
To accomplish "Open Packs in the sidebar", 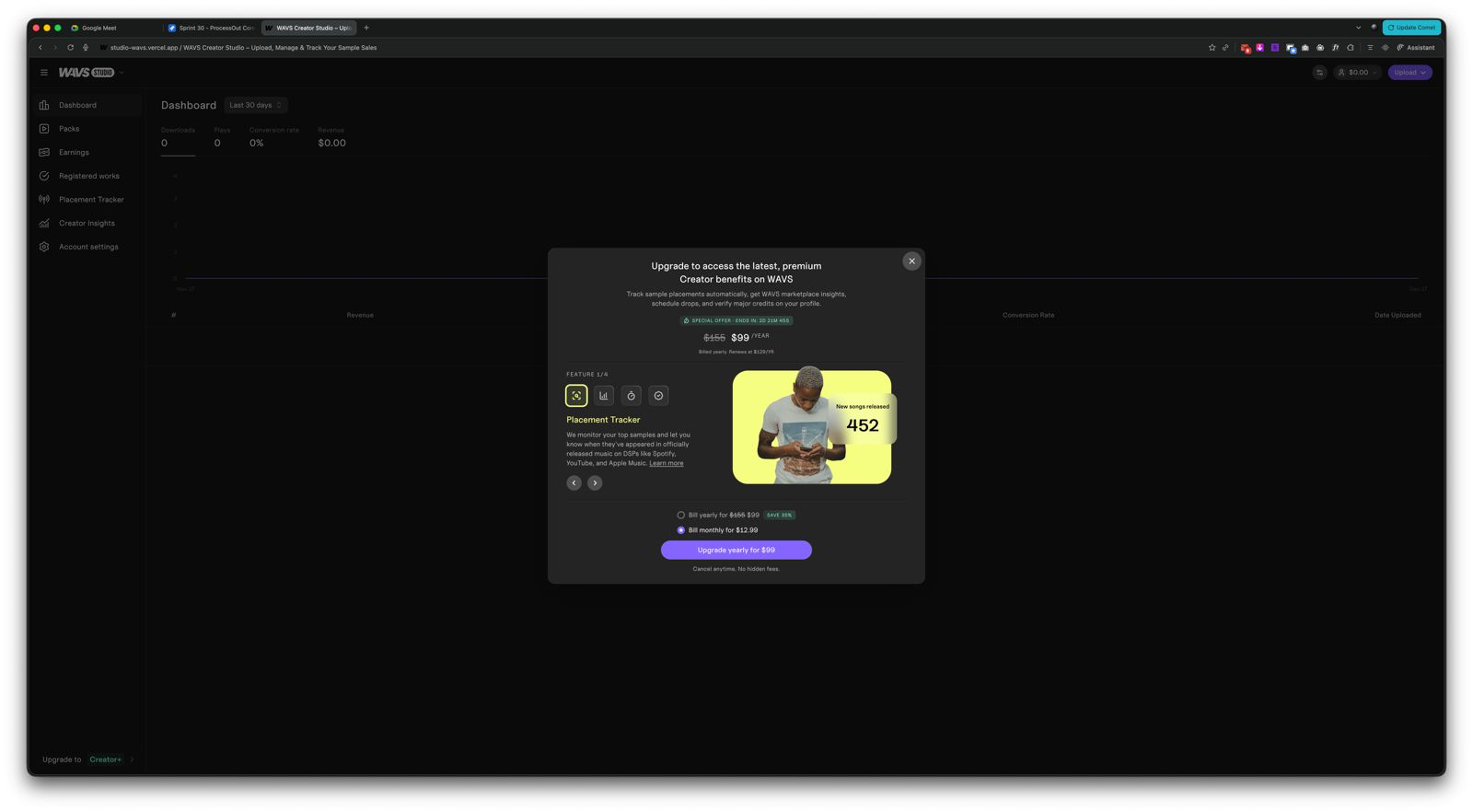I will (x=87, y=129).
